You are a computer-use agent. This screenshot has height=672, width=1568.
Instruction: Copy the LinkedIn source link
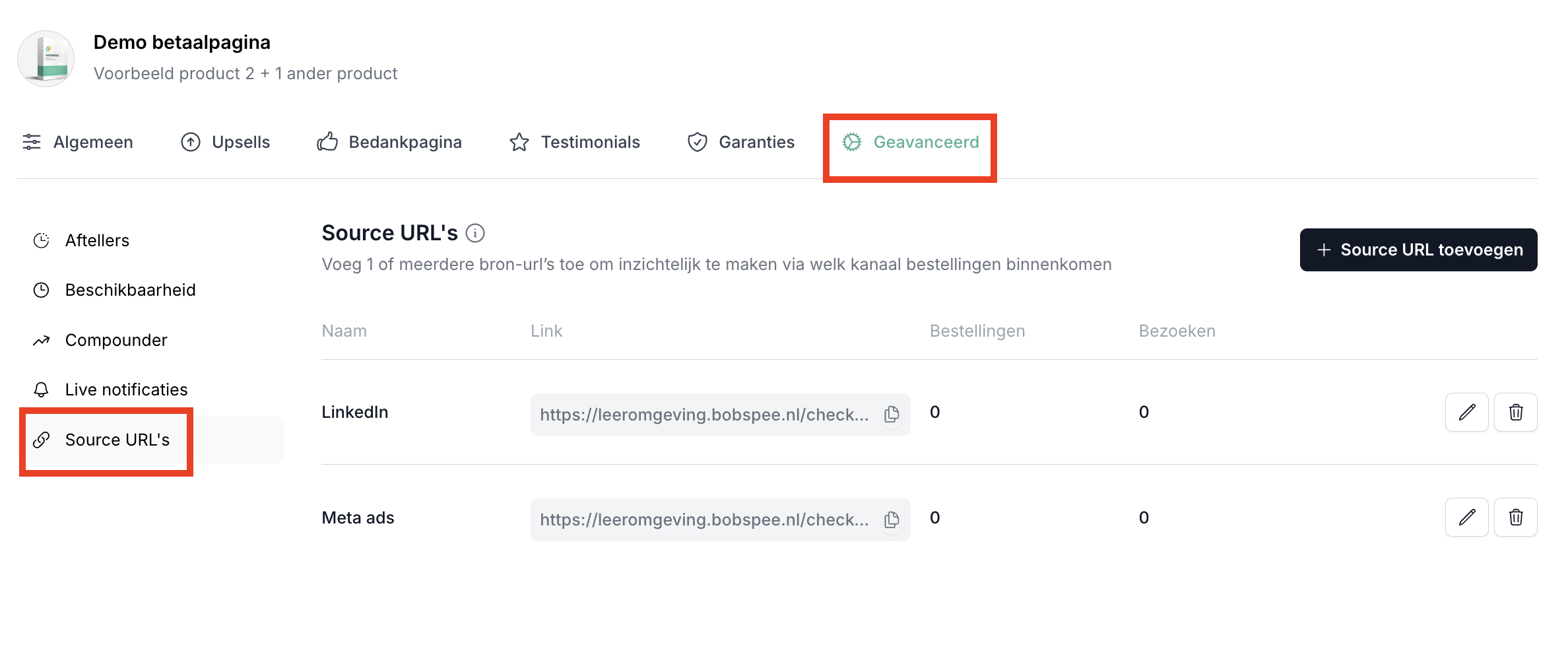(892, 415)
